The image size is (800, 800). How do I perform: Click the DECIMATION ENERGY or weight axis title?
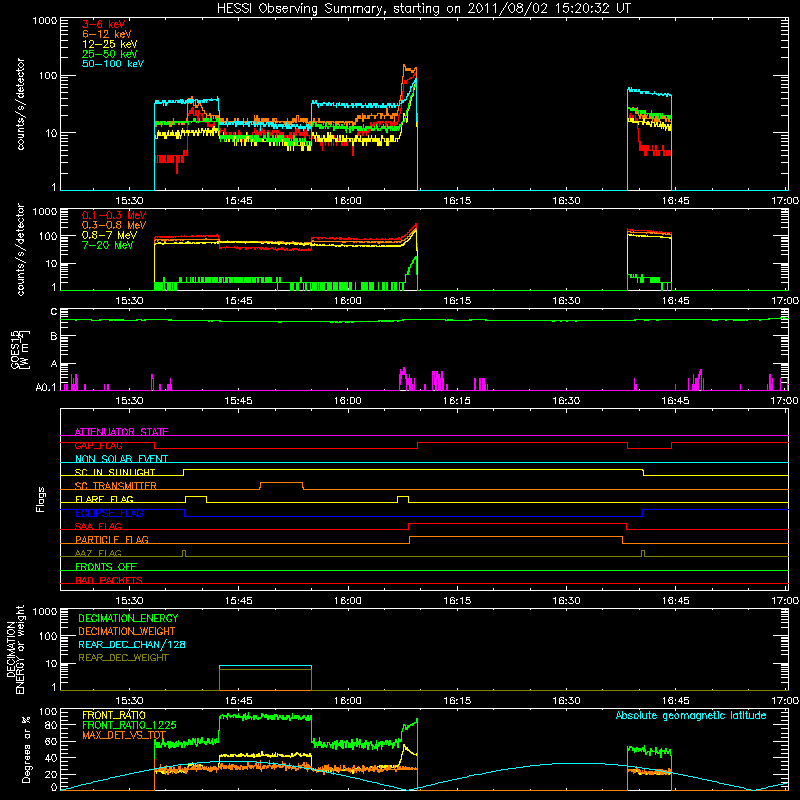pos(15,649)
